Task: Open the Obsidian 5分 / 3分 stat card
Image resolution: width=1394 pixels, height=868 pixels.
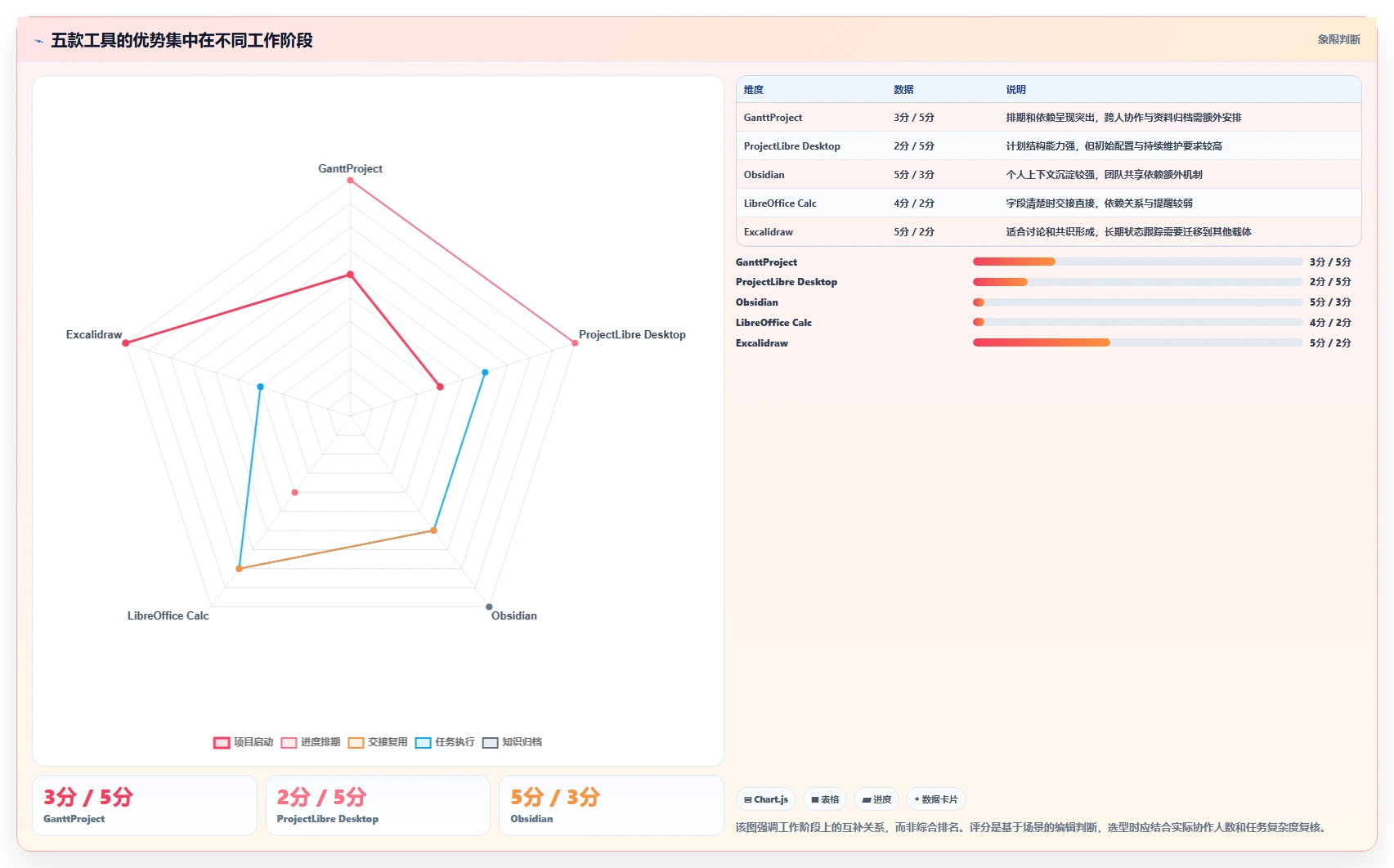Action: pos(612,805)
